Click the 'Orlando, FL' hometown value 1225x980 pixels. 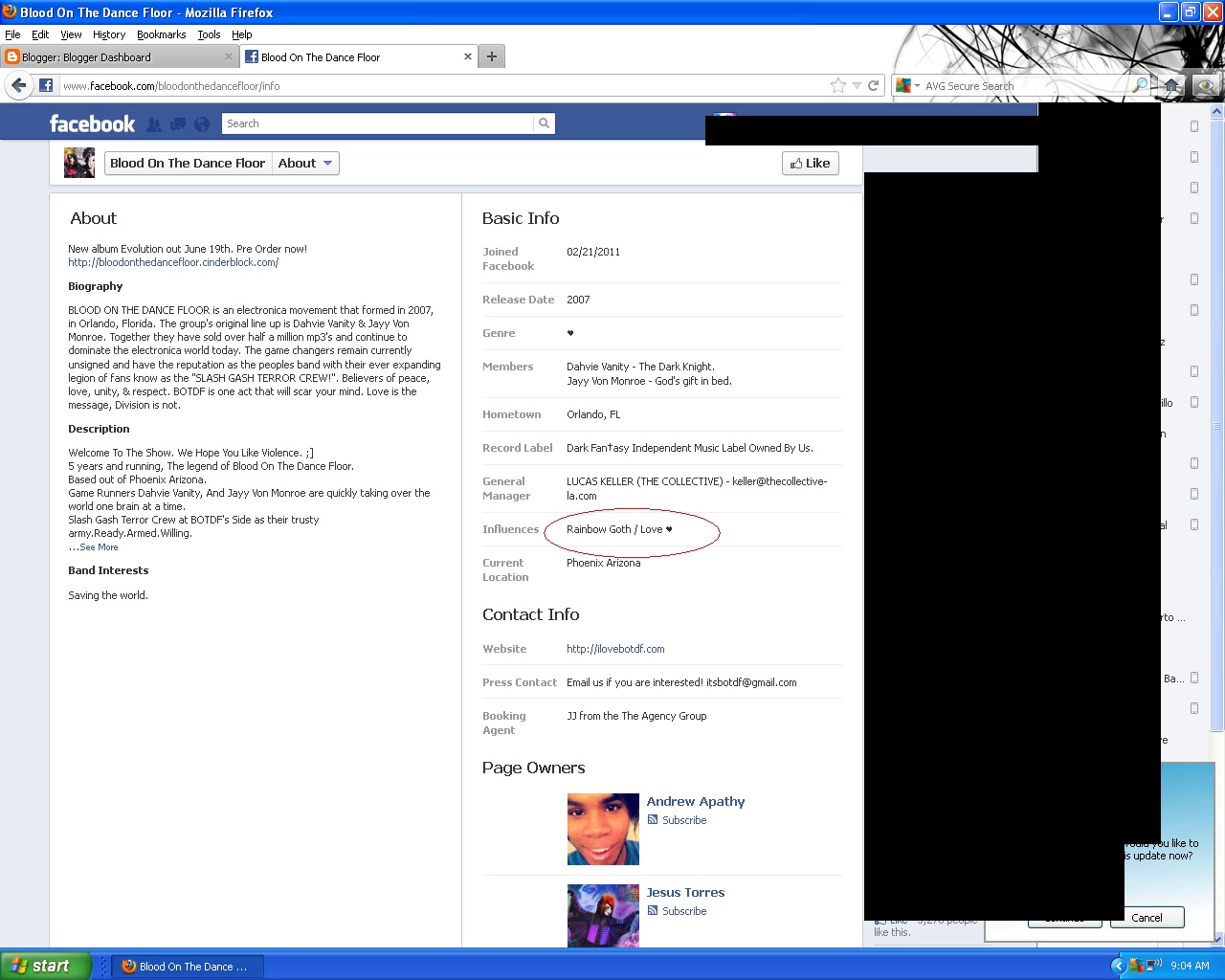[x=593, y=414]
